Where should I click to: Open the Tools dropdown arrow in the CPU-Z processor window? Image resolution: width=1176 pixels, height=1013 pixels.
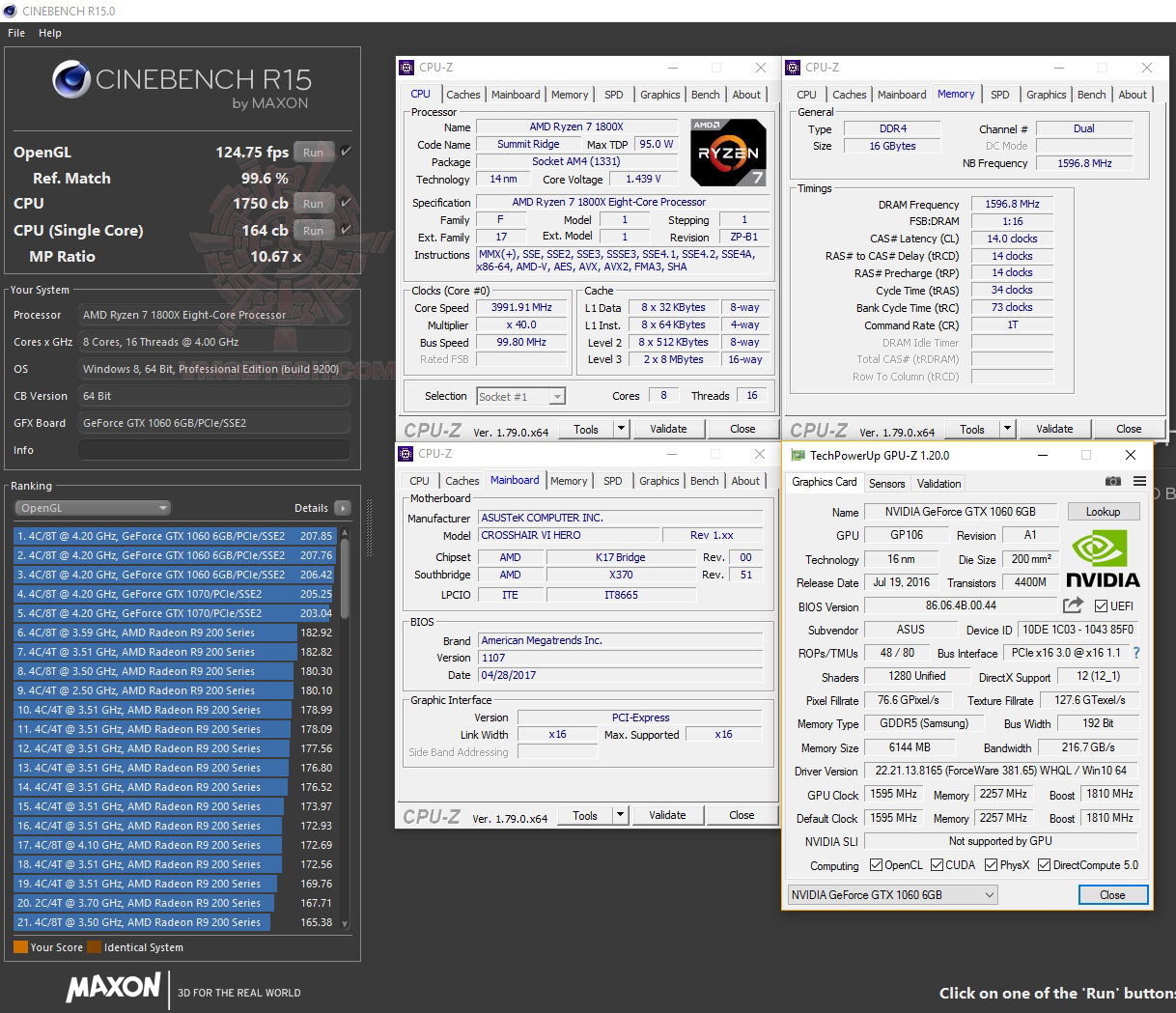tap(621, 429)
